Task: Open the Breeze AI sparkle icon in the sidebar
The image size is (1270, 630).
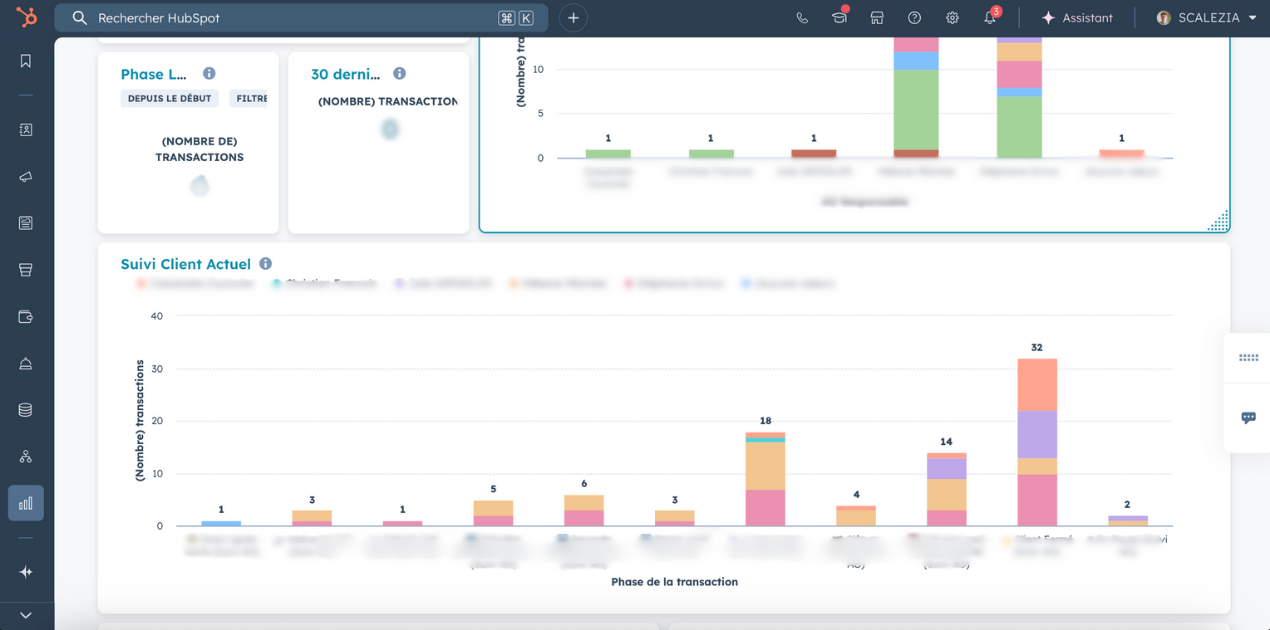Action: coord(26,572)
